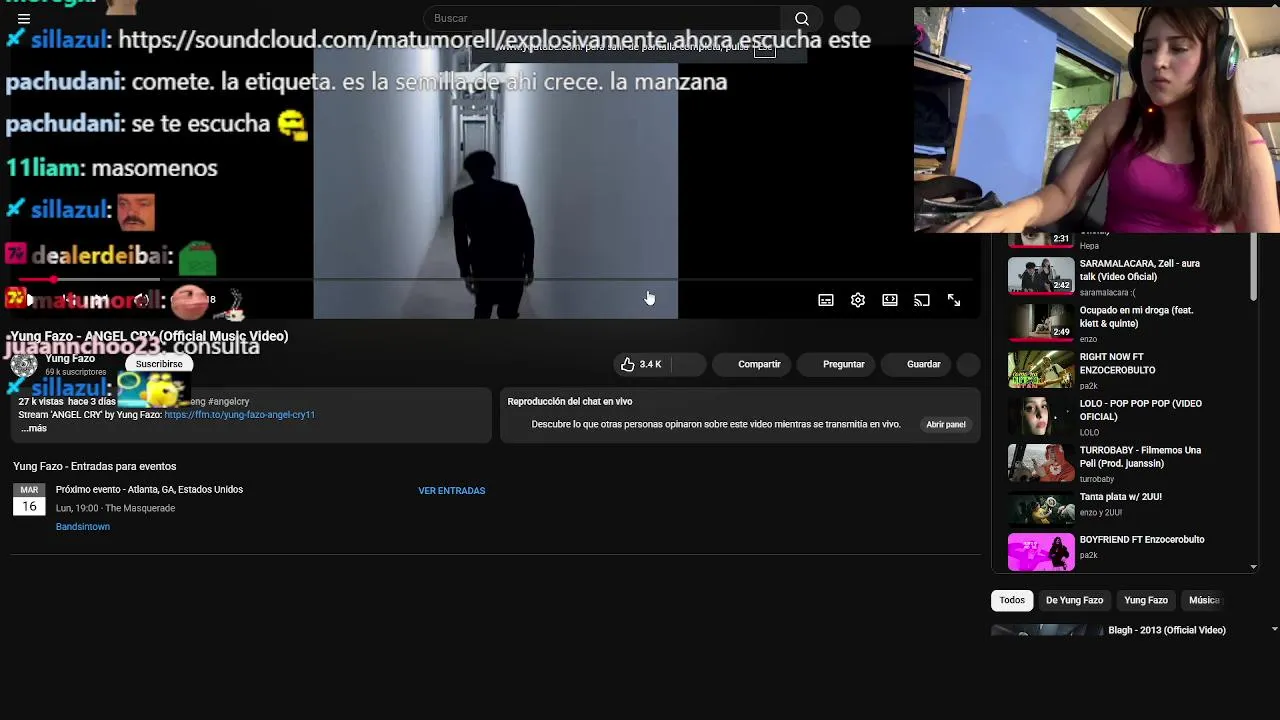Viewport: 1280px width, 720px height.
Task: Like the video, 3.4 K
Action: coord(641,364)
